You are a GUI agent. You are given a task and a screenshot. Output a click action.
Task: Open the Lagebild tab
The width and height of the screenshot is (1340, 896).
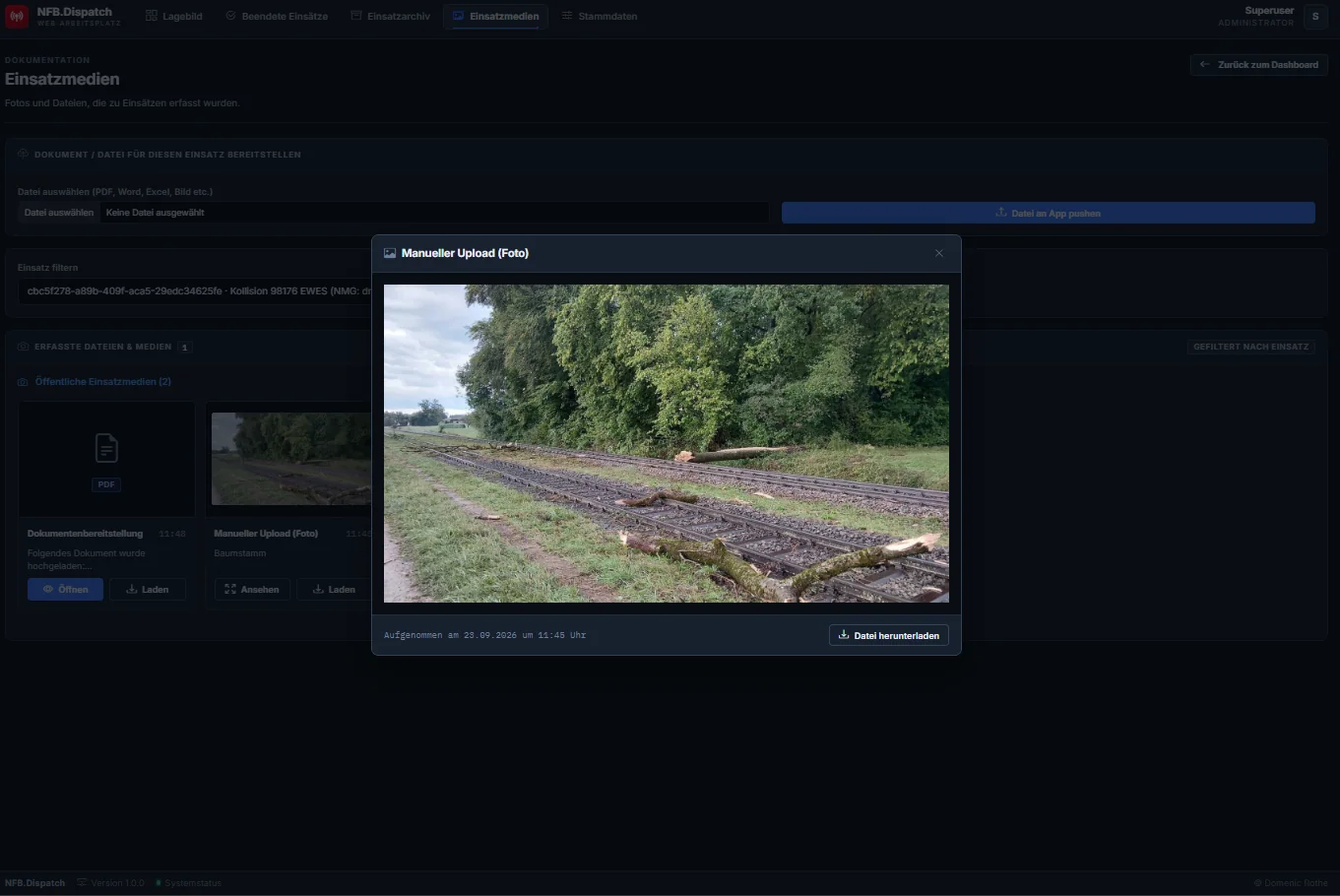174,16
